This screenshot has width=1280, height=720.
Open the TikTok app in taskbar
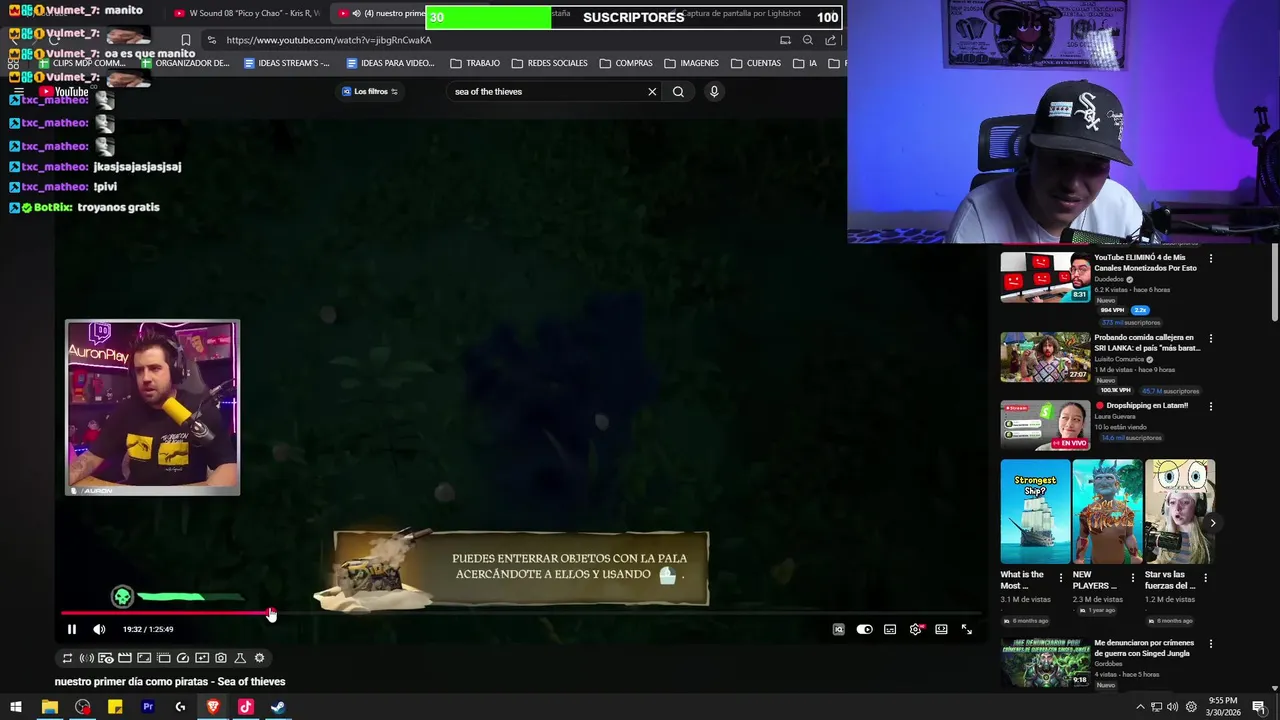coord(246,707)
